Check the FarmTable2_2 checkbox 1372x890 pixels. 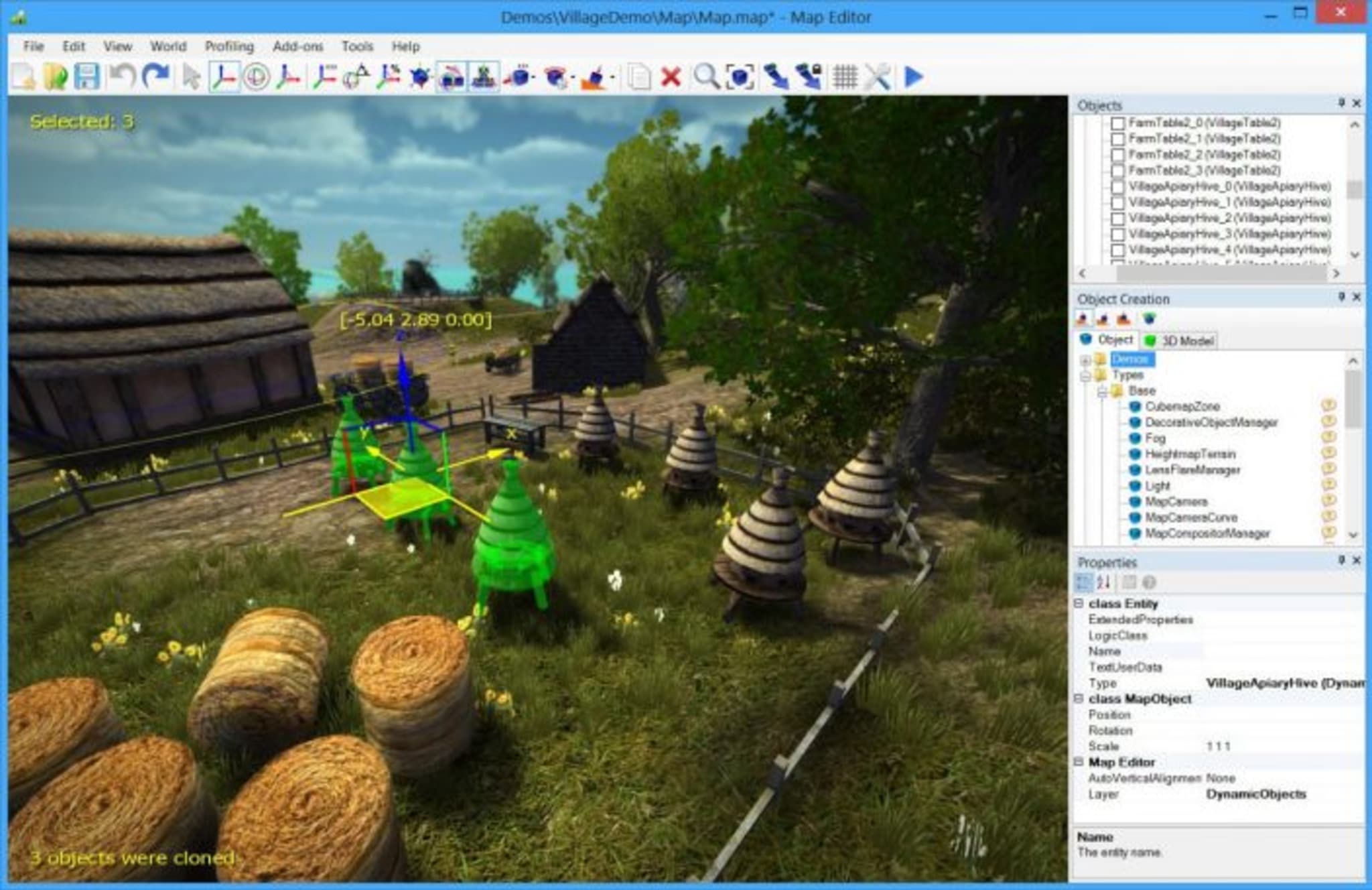click(1117, 155)
